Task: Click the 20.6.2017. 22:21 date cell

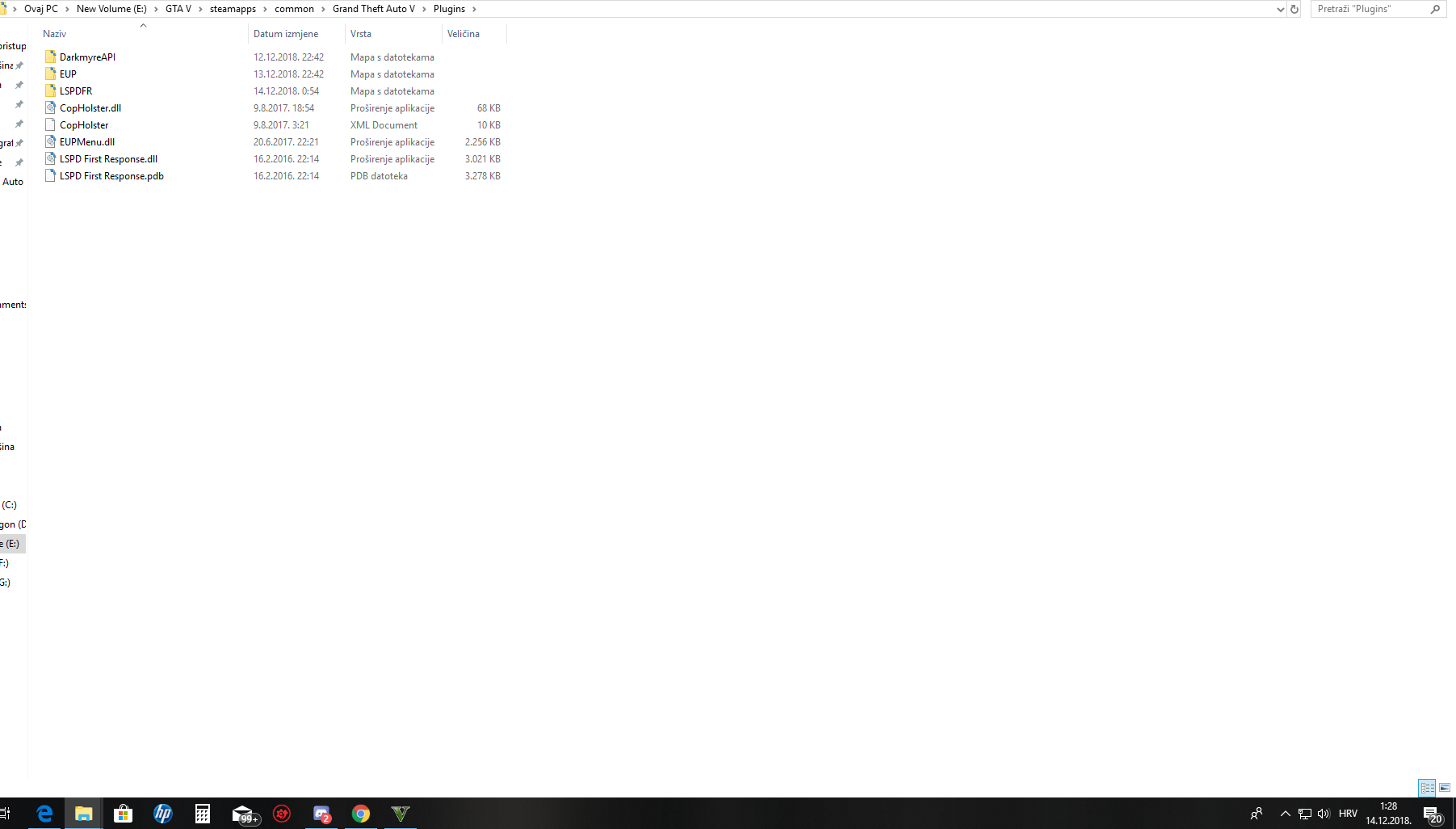Action: tap(286, 142)
